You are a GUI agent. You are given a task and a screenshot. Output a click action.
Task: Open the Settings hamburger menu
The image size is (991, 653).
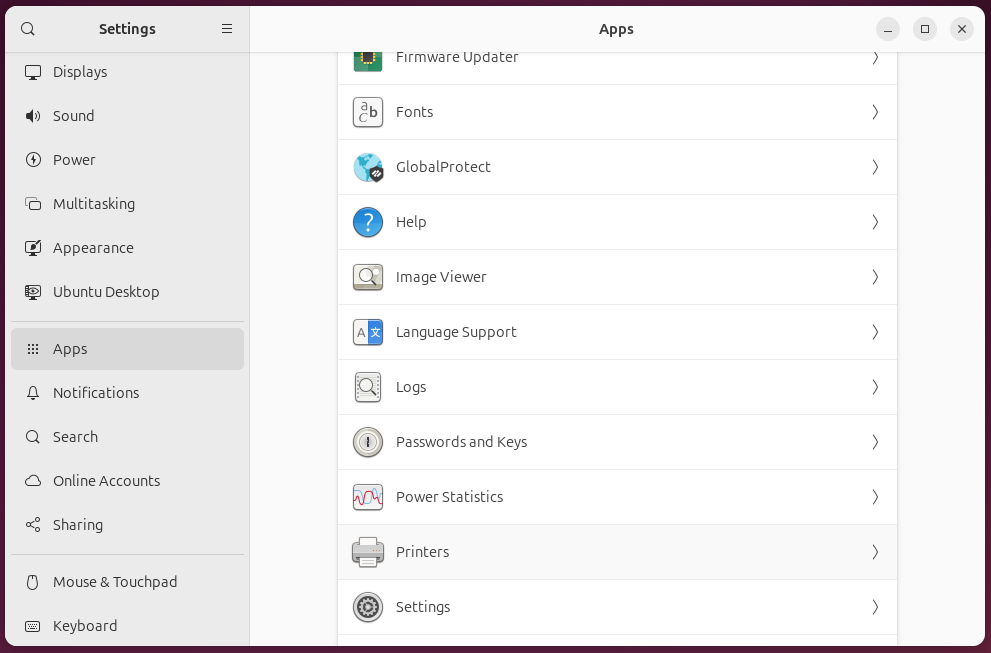(227, 29)
